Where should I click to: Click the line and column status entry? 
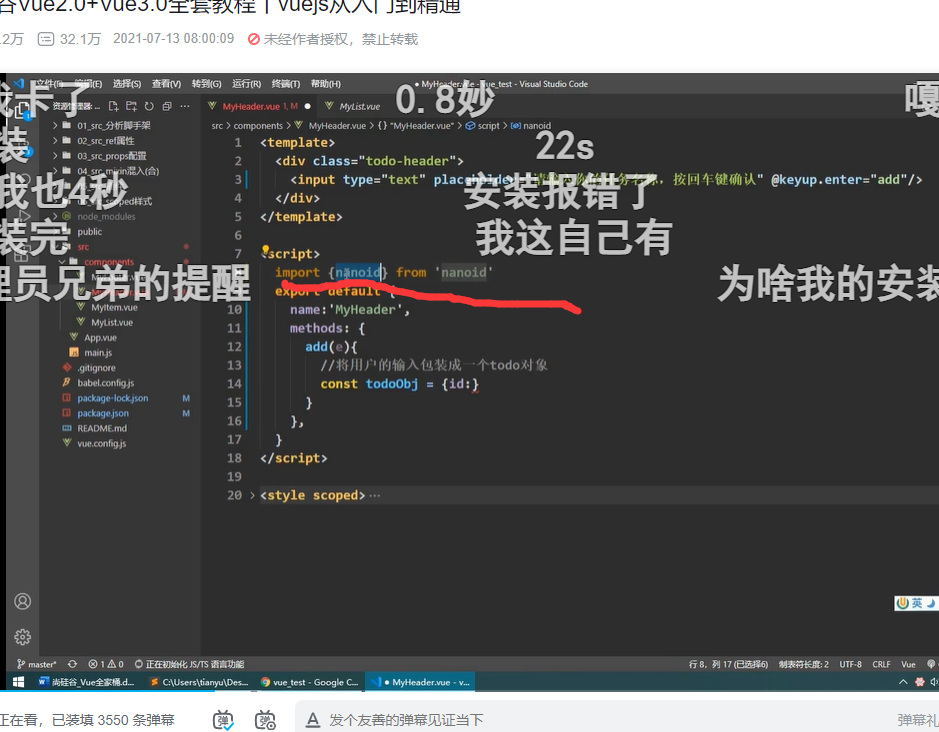(728, 664)
